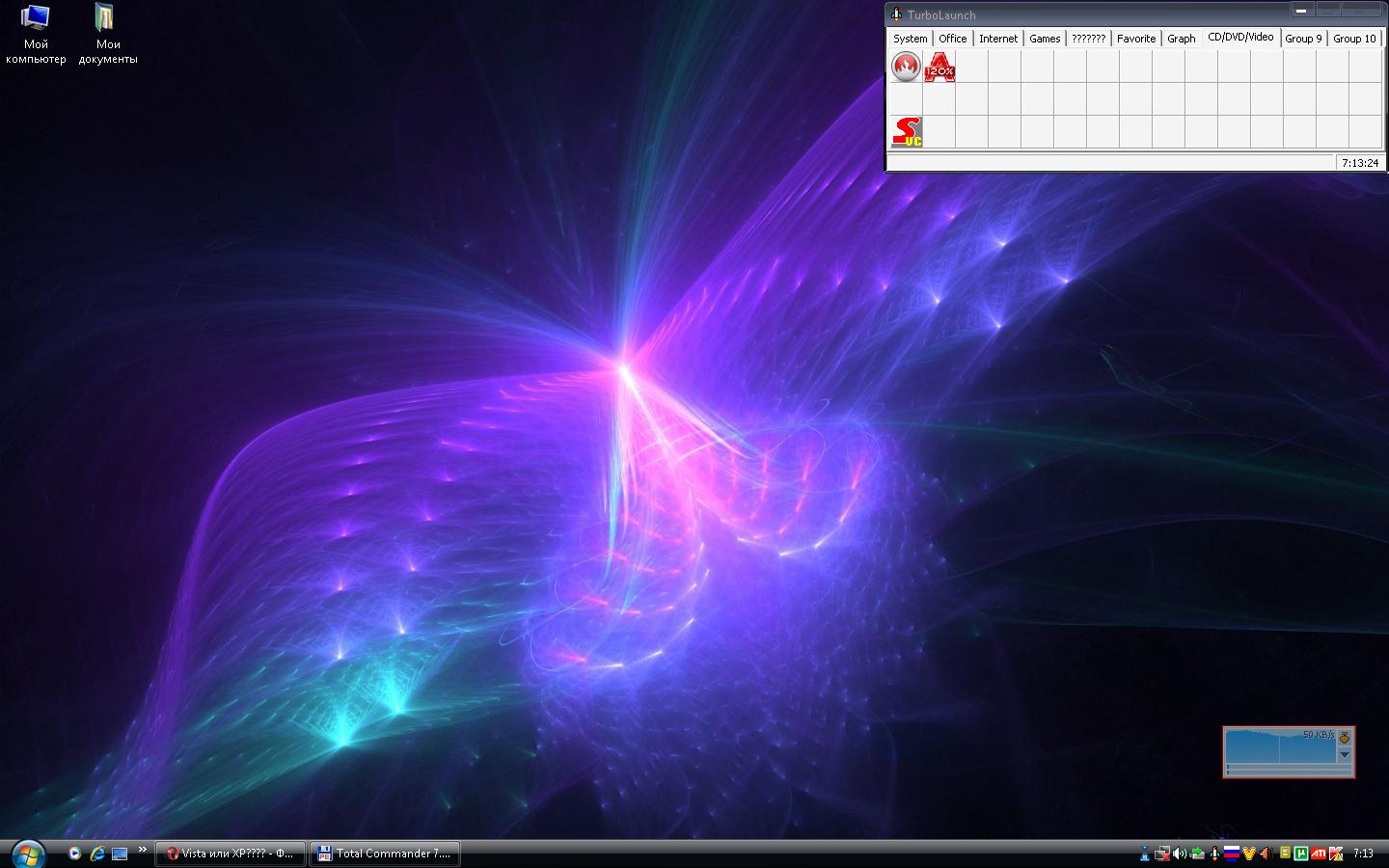This screenshot has width=1389, height=868.
Task: Expand the Quick Launch overflow chevron
Action: [143, 850]
